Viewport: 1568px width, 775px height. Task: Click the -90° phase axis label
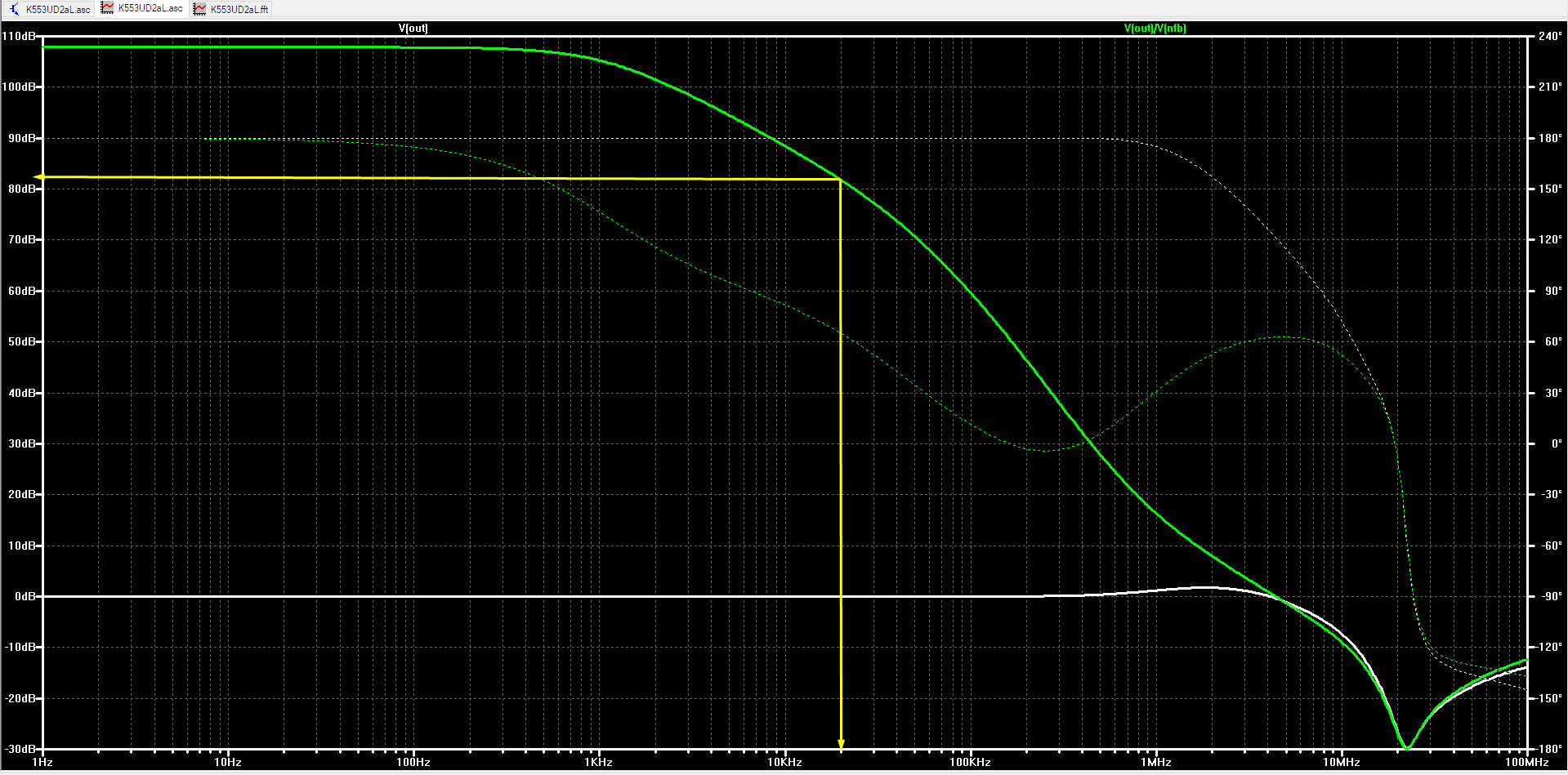1552,596
